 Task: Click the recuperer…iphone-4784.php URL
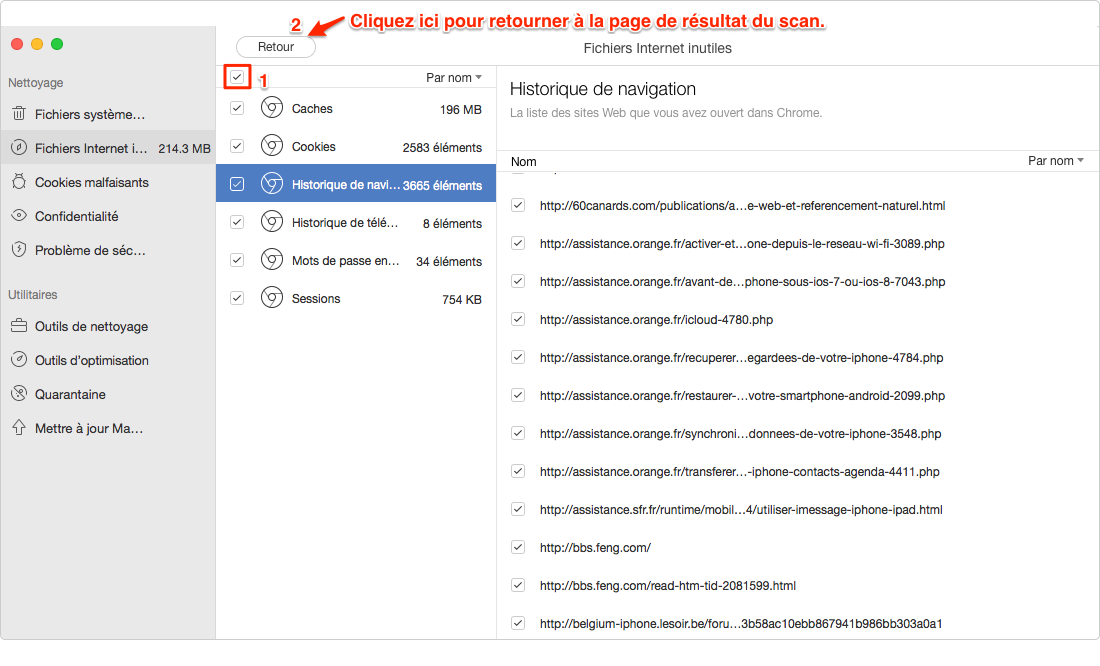pos(741,357)
